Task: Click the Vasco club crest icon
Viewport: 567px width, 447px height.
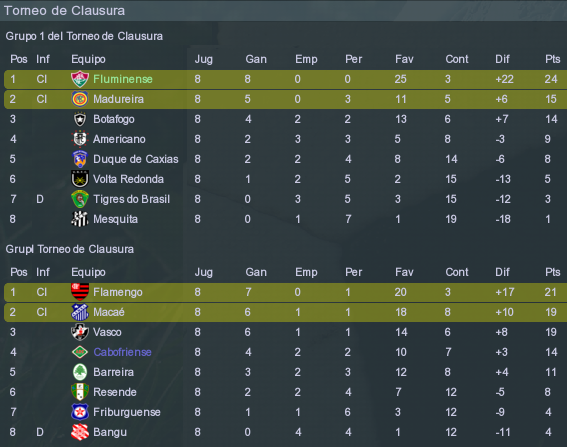Action: [80, 332]
